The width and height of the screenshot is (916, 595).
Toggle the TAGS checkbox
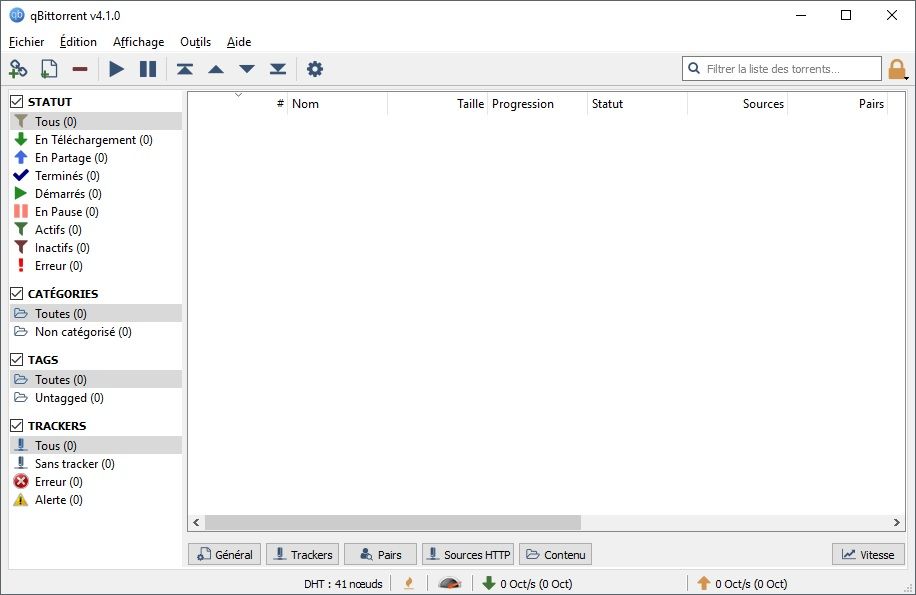coord(17,359)
